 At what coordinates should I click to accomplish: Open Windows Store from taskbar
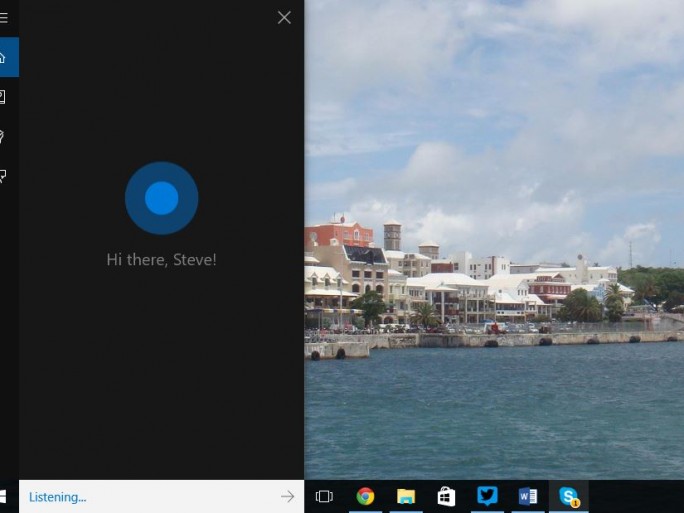[446, 496]
